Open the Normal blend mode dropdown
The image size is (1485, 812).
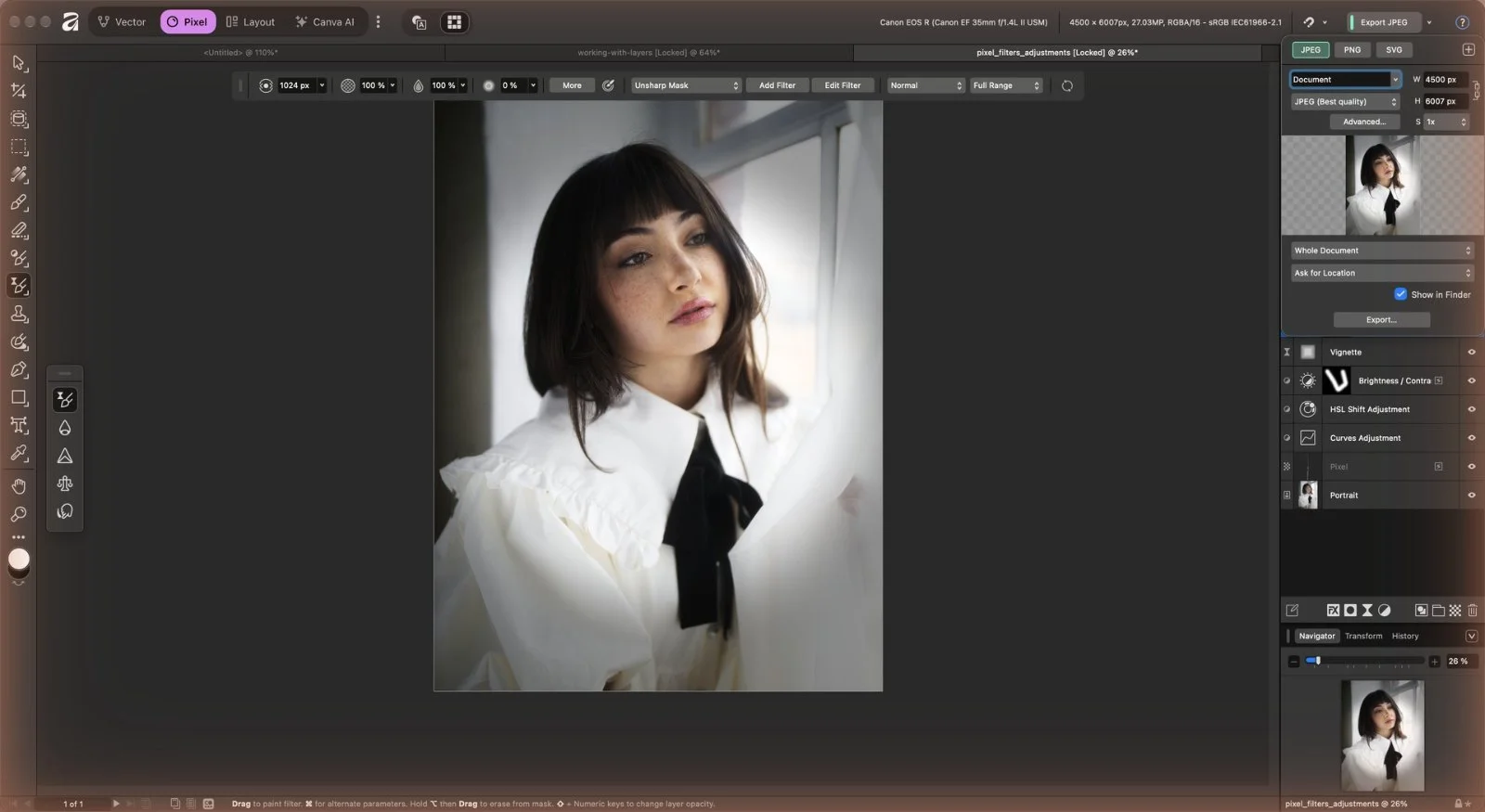coord(926,85)
